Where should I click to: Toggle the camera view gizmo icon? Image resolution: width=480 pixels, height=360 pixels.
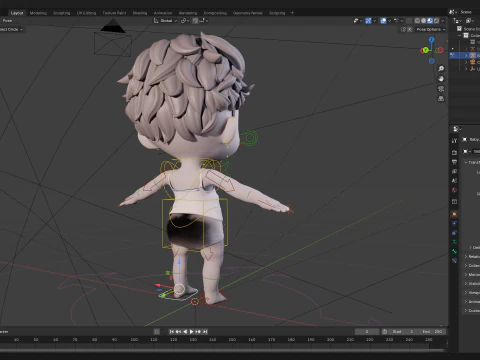coord(441,89)
